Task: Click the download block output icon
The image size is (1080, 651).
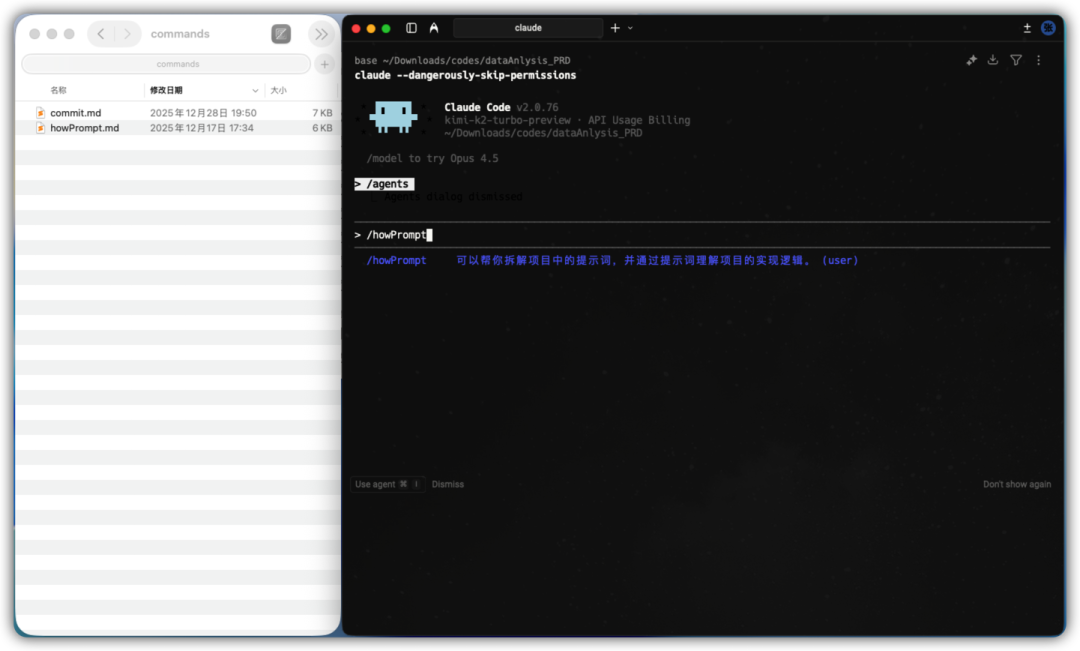Action: [x=993, y=61]
